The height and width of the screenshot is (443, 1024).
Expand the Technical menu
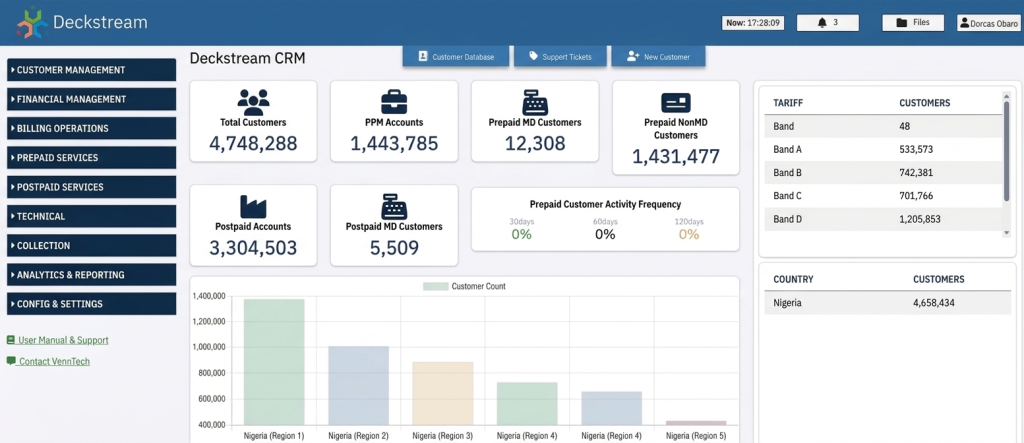91,216
